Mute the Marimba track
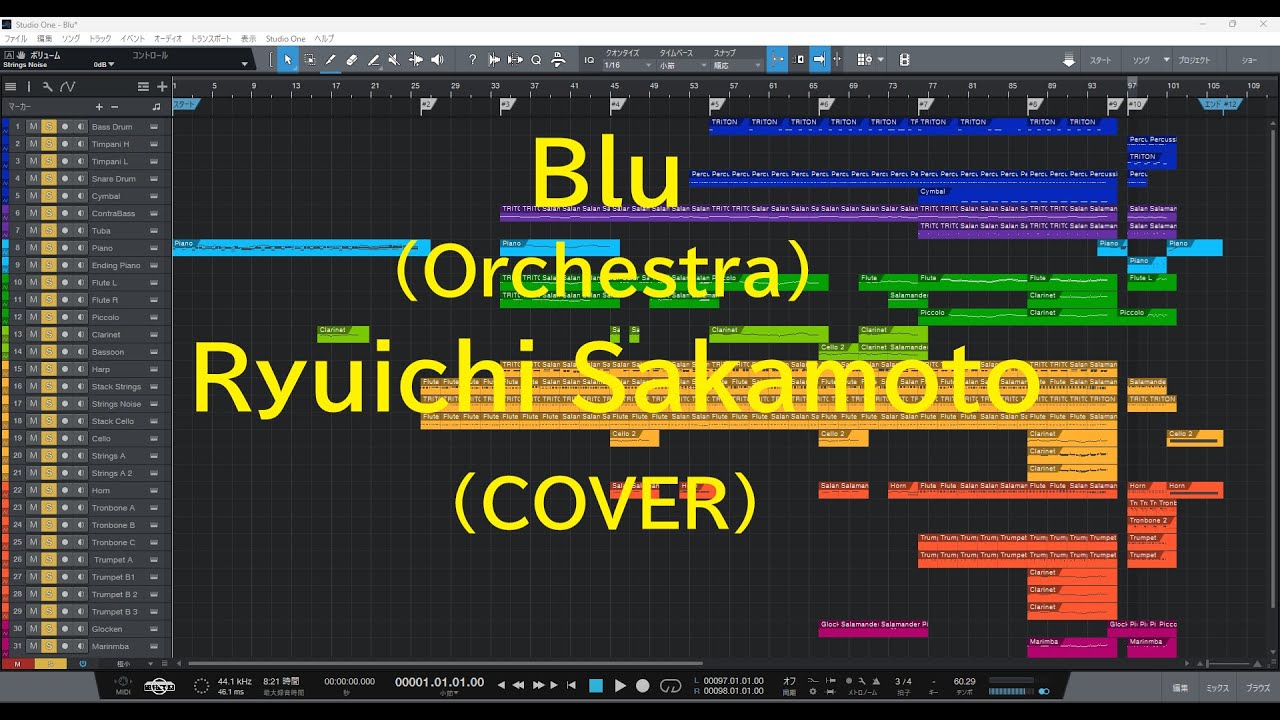The width and height of the screenshot is (1280, 720). coord(33,646)
